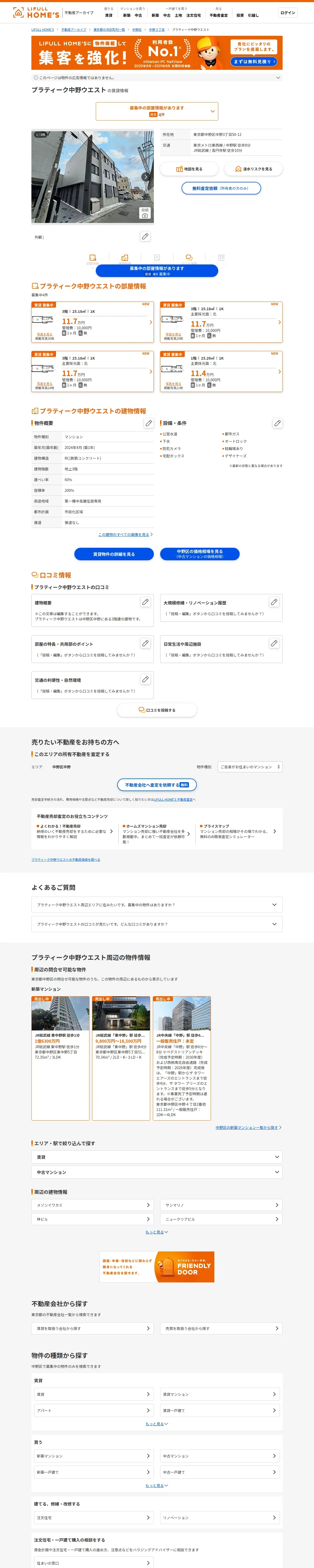Click the 投稿 camera icon on photo

[144, 213]
